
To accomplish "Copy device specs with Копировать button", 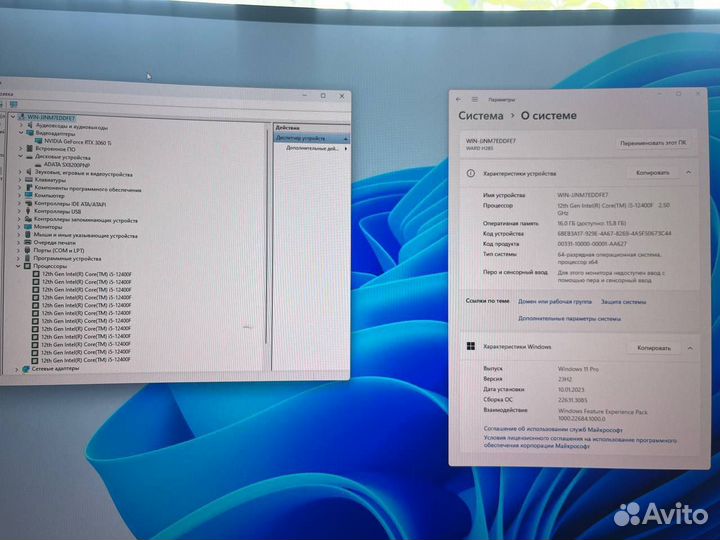I will (x=652, y=173).
